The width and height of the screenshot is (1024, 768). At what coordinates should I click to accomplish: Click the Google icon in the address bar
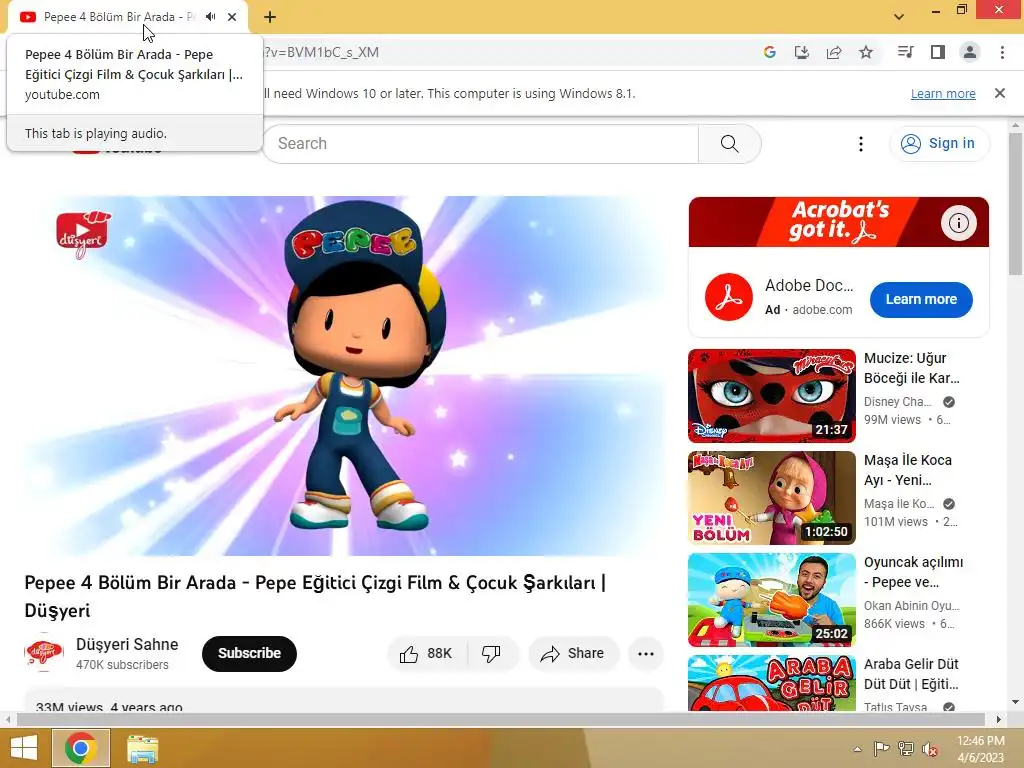point(770,52)
